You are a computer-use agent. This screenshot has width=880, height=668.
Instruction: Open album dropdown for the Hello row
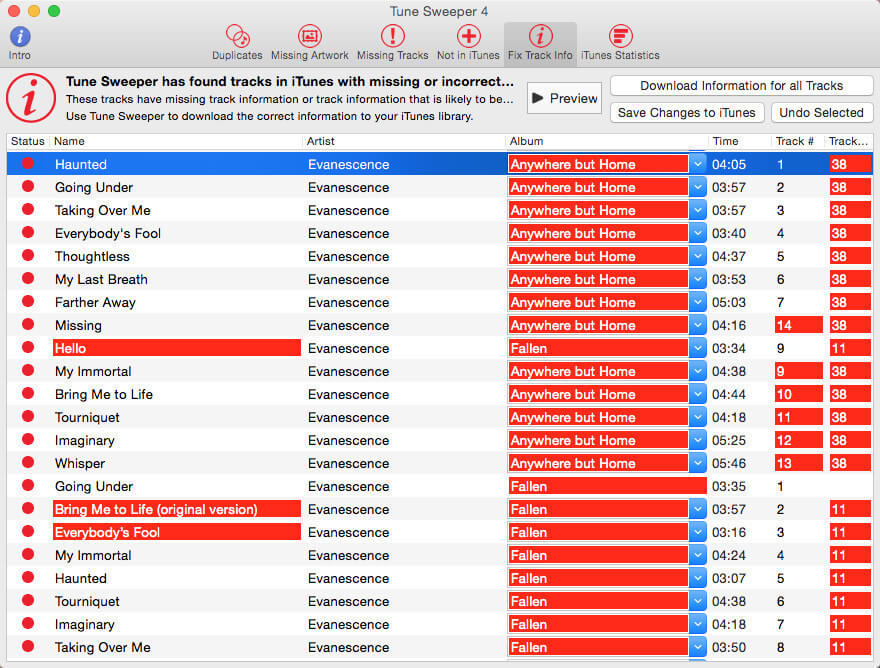(x=698, y=349)
